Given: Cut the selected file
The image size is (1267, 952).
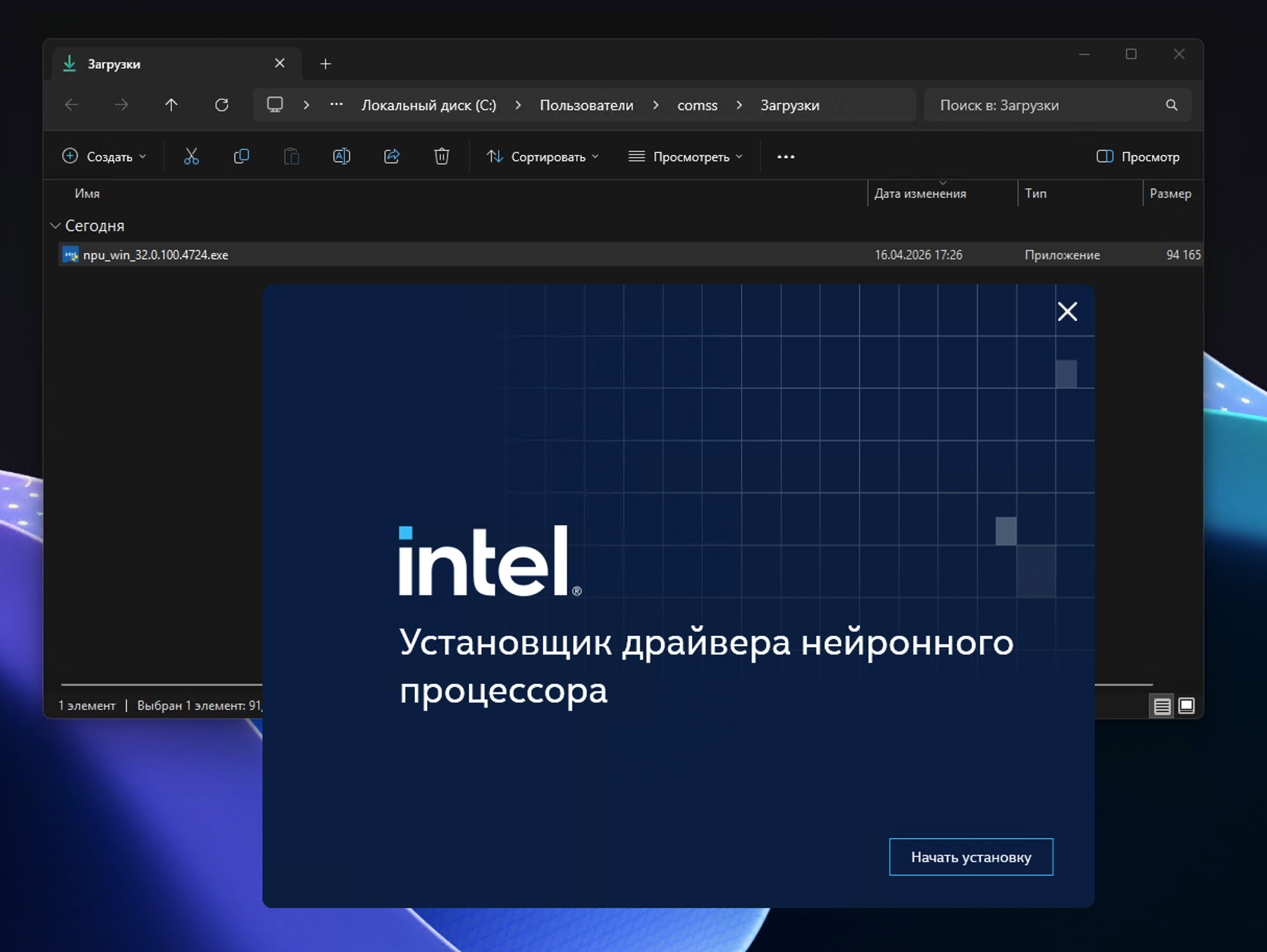Looking at the screenshot, I should (191, 156).
